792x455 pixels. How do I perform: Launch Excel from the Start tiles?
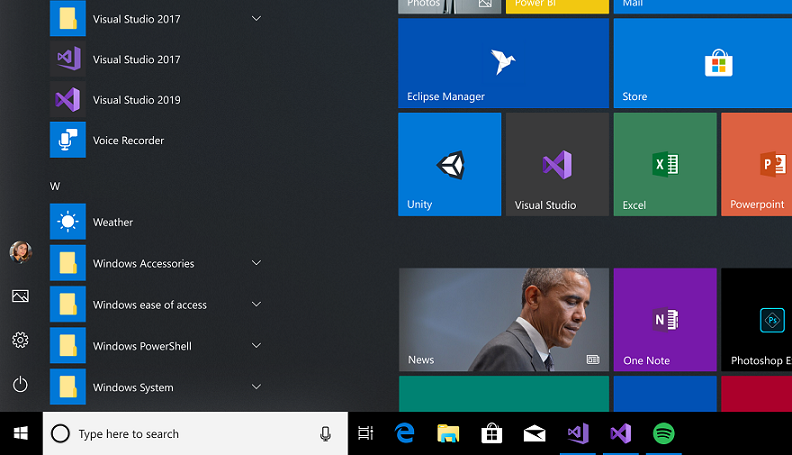click(664, 164)
